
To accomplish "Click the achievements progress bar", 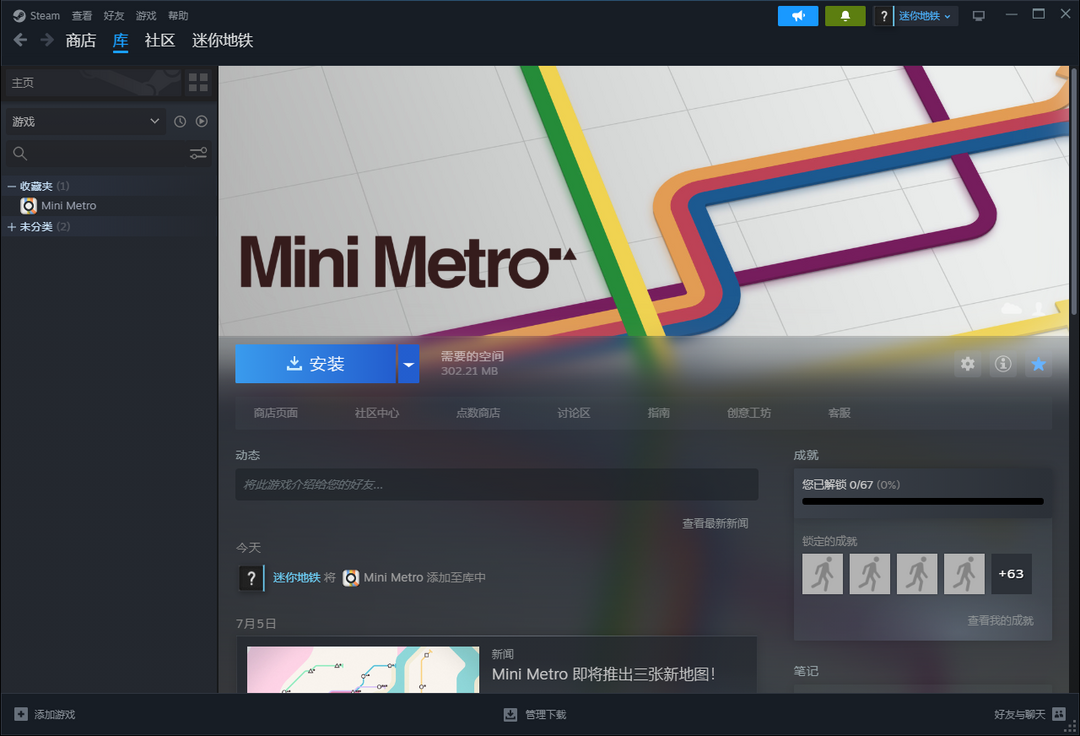I will pyautogui.click(x=923, y=501).
